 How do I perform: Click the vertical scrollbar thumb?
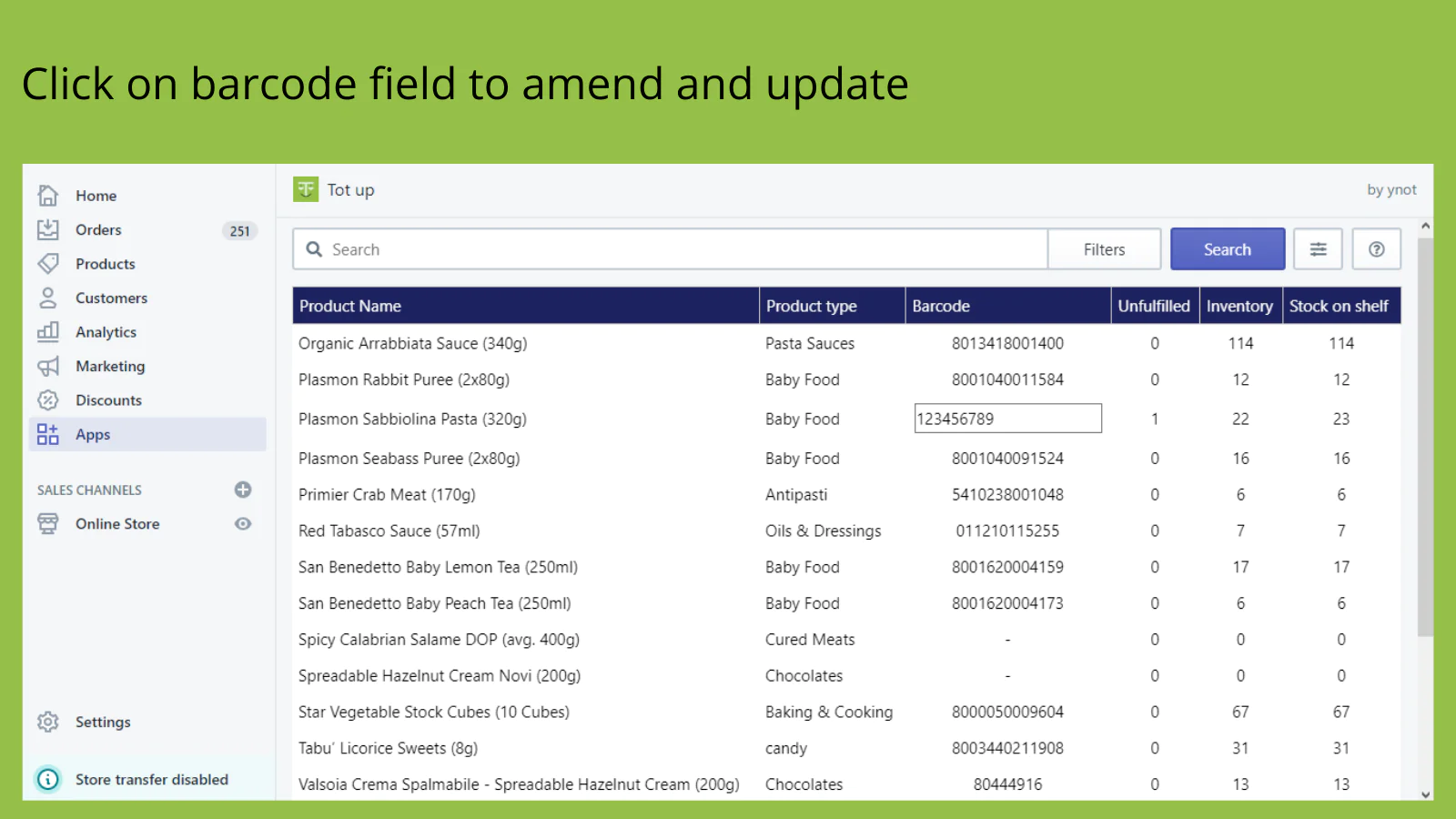(1426, 437)
